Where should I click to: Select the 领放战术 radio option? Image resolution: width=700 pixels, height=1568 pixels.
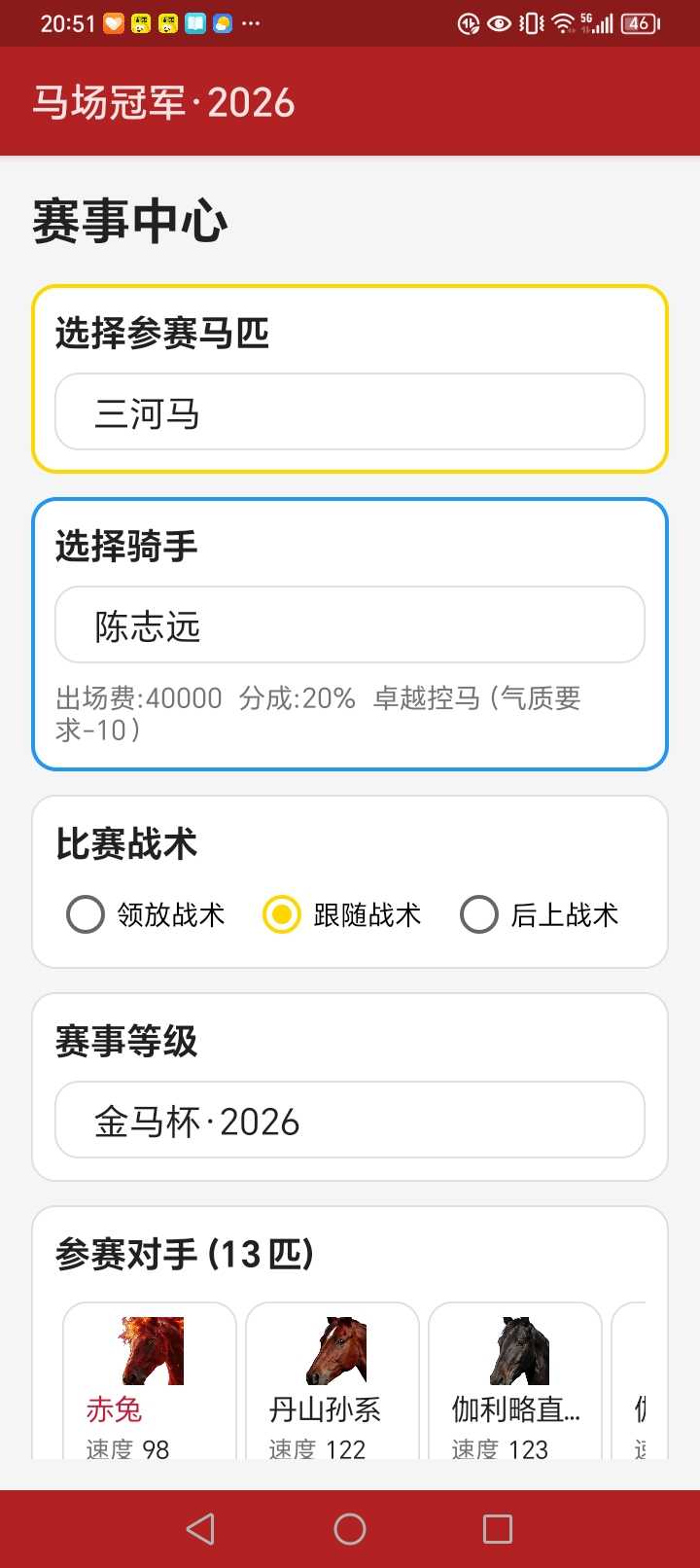(x=86, y=914)
